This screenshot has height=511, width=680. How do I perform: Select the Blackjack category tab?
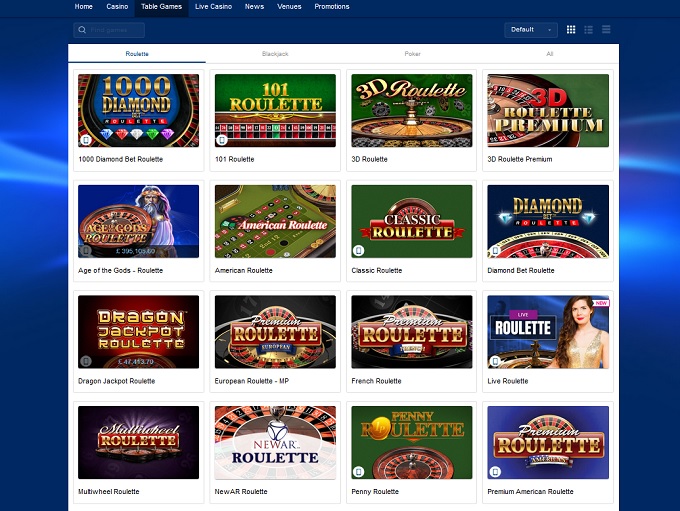(275, 53)
